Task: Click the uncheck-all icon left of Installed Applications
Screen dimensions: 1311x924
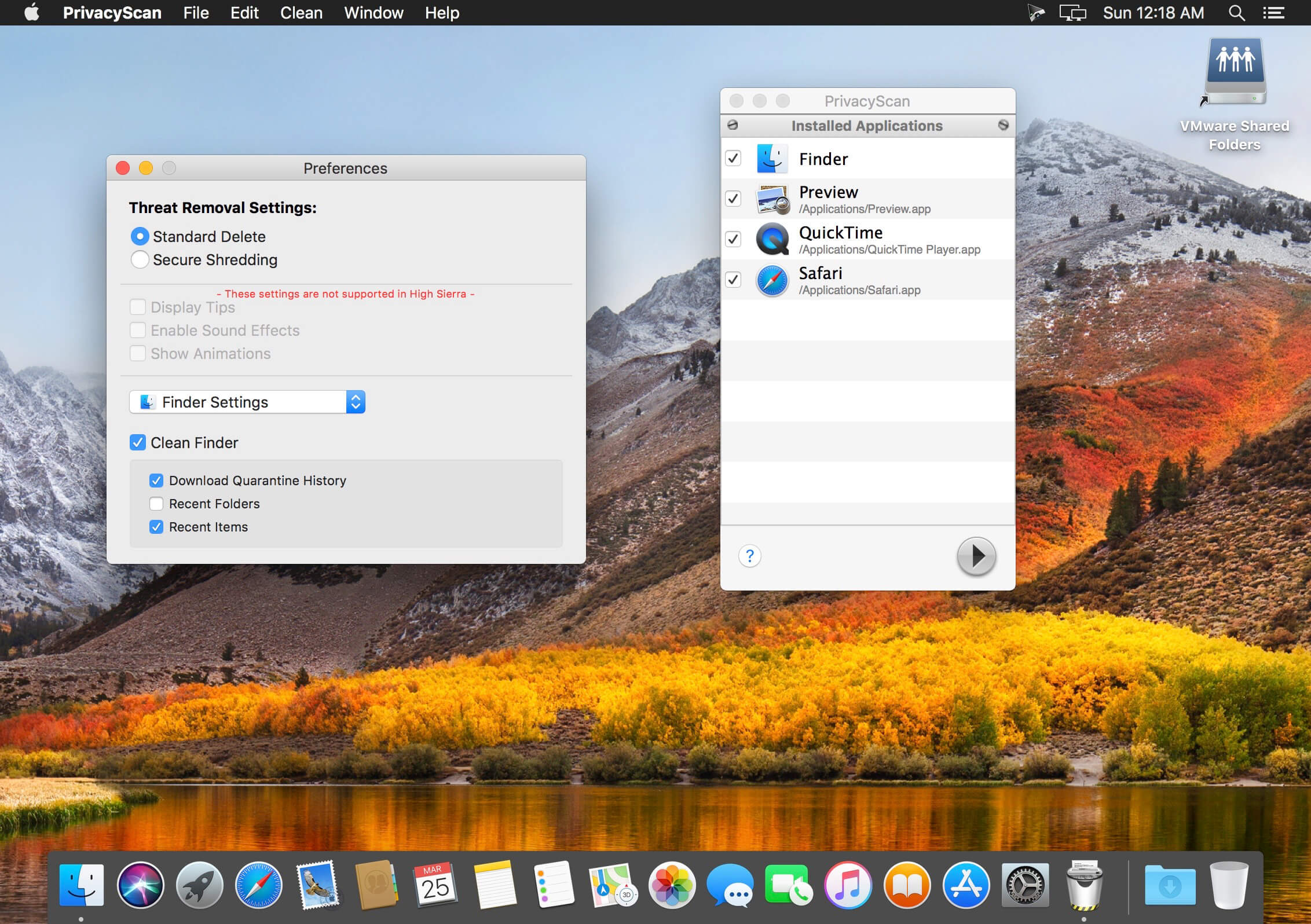Action: [x=733, y=125]
